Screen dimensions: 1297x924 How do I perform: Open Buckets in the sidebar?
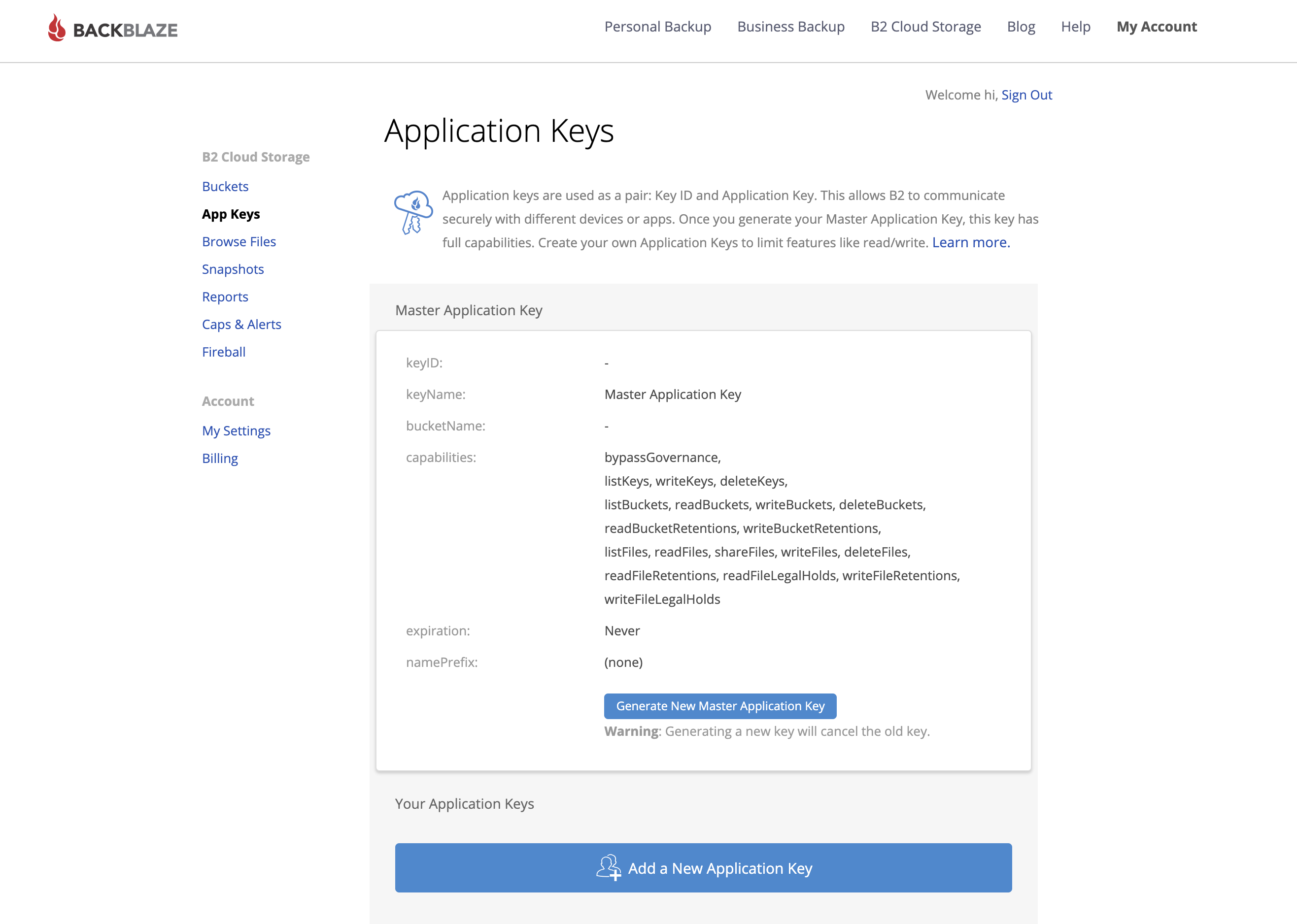(225, 187)
